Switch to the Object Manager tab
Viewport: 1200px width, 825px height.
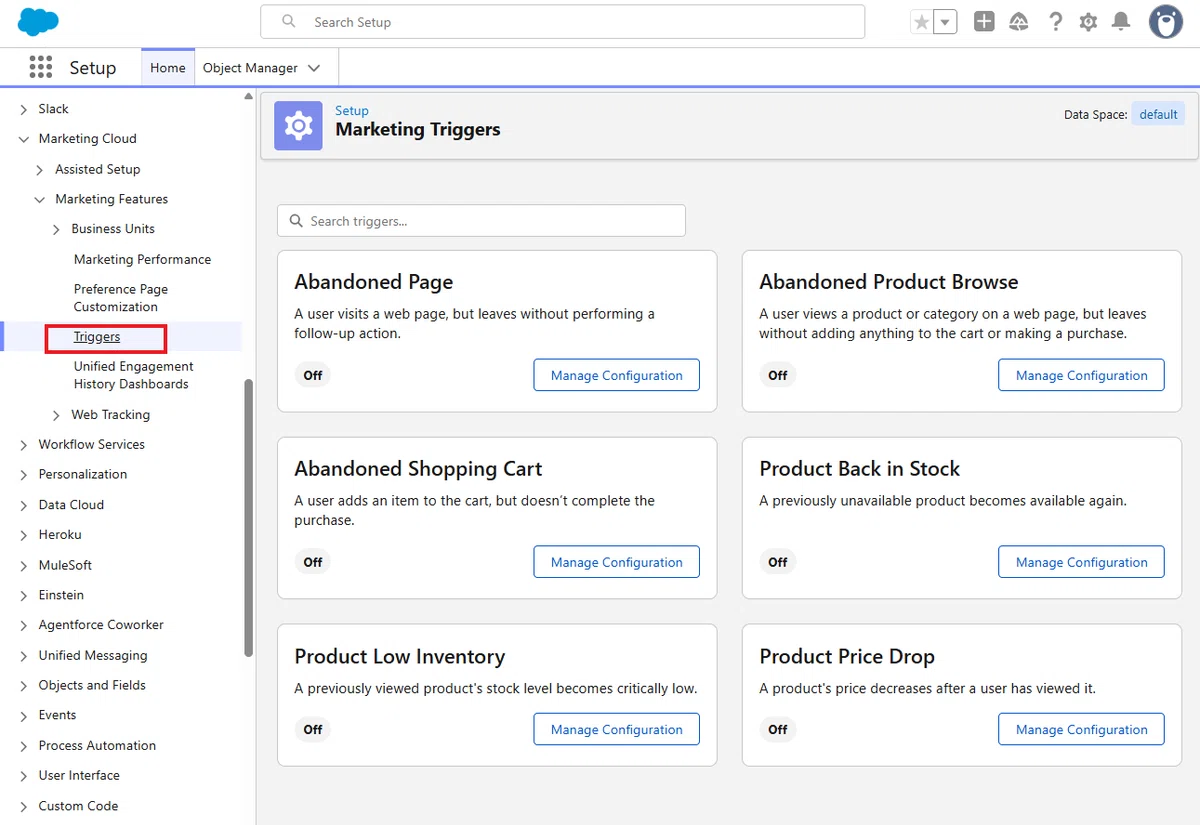[250, 68]
